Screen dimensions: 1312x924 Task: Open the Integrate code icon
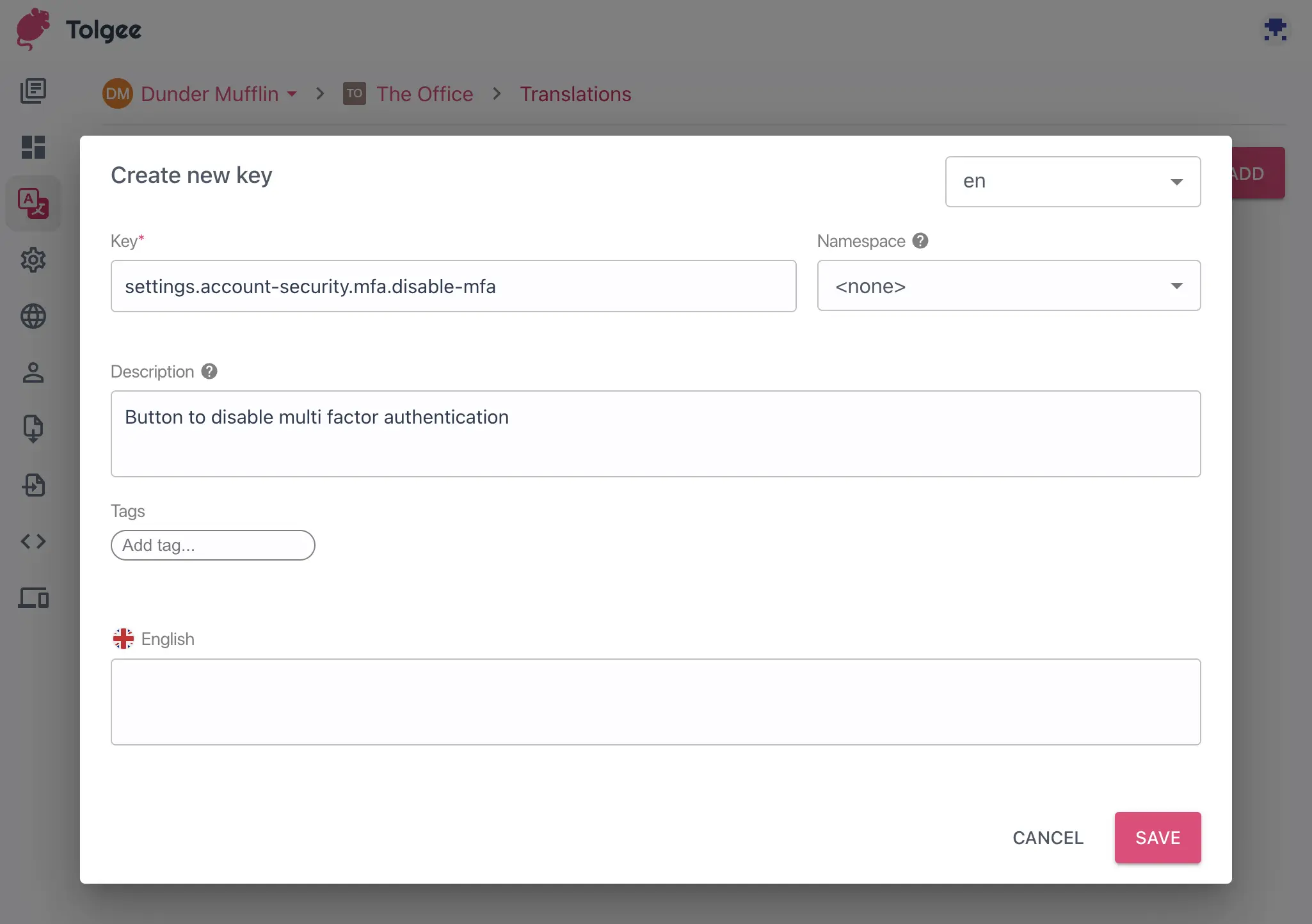(33, 541)
